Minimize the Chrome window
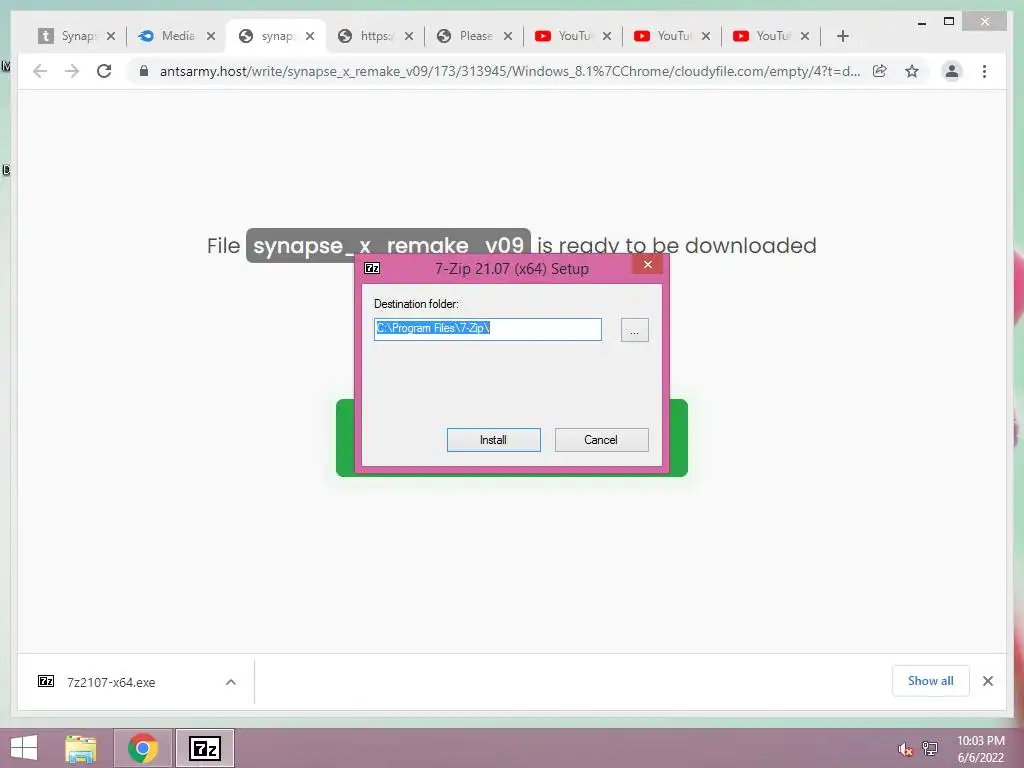 [921, 22]
